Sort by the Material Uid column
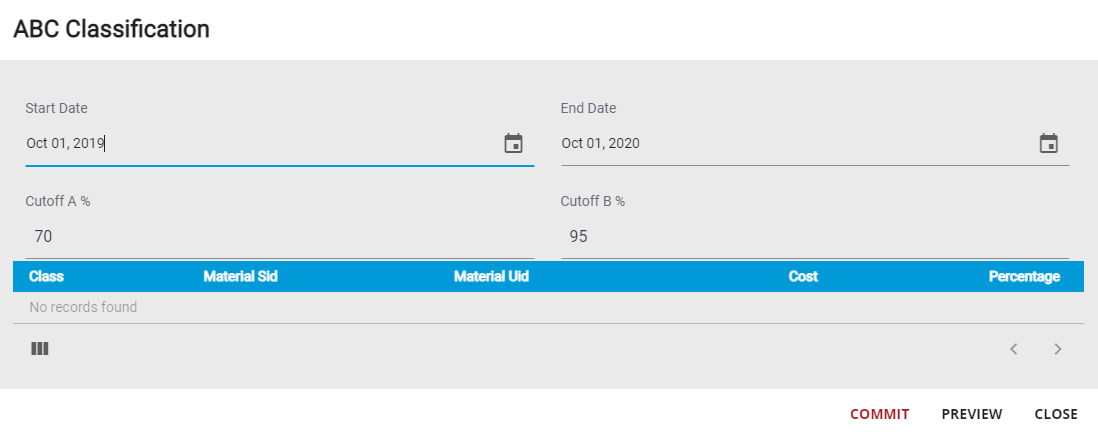The height and width of the screenshot is (435, 1098). point(491,277)
